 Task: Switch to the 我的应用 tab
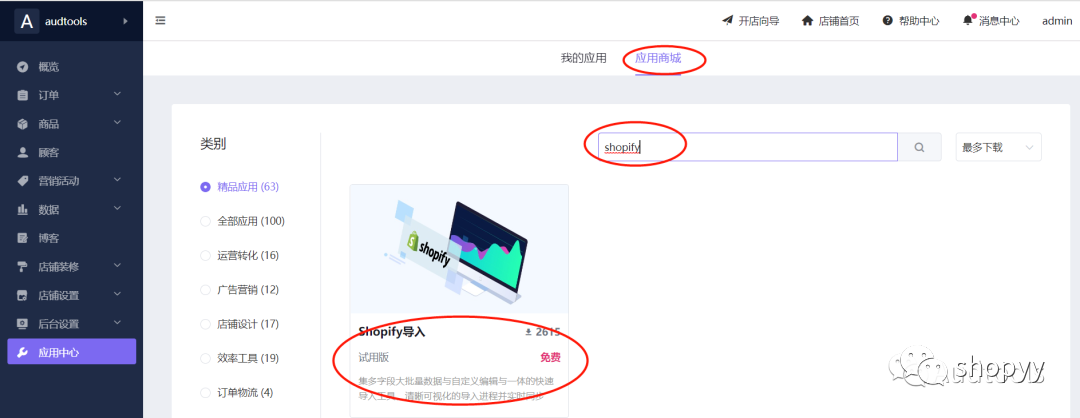(583, 59)
